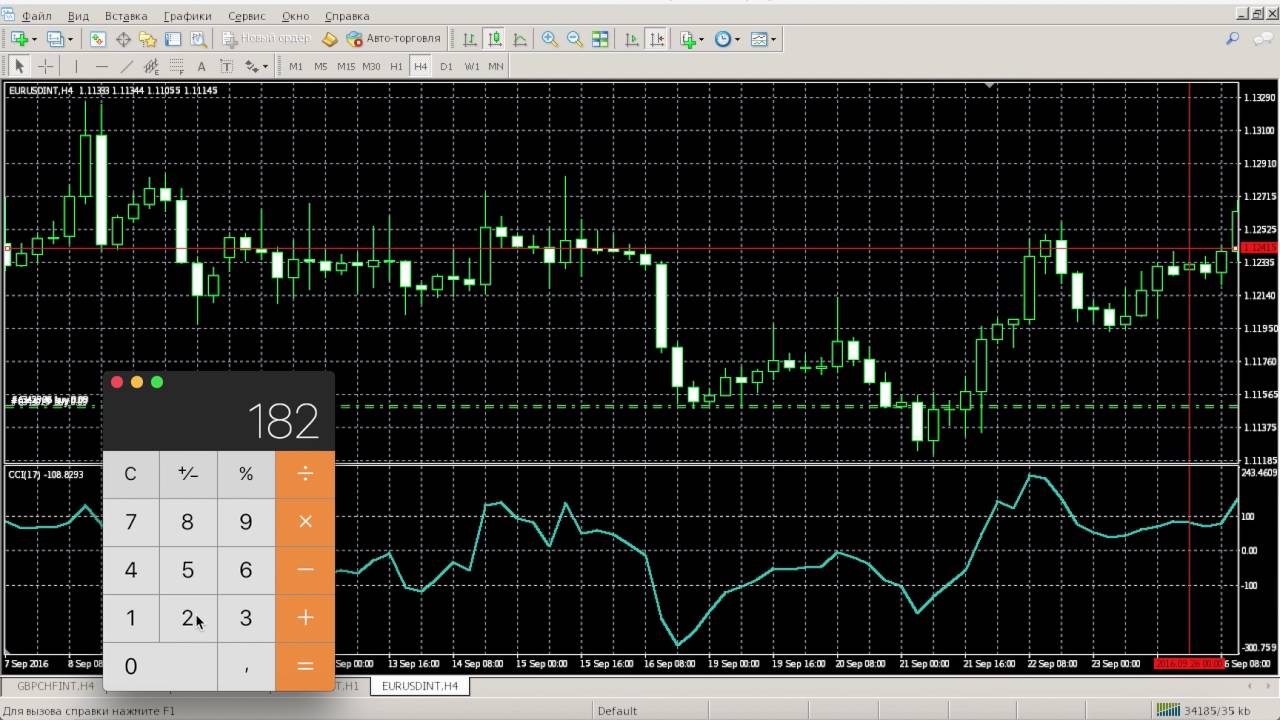Click the Default profile in status bar
Image resolution: width=1280 pixels, height=720 pixels.
[617, 711]
